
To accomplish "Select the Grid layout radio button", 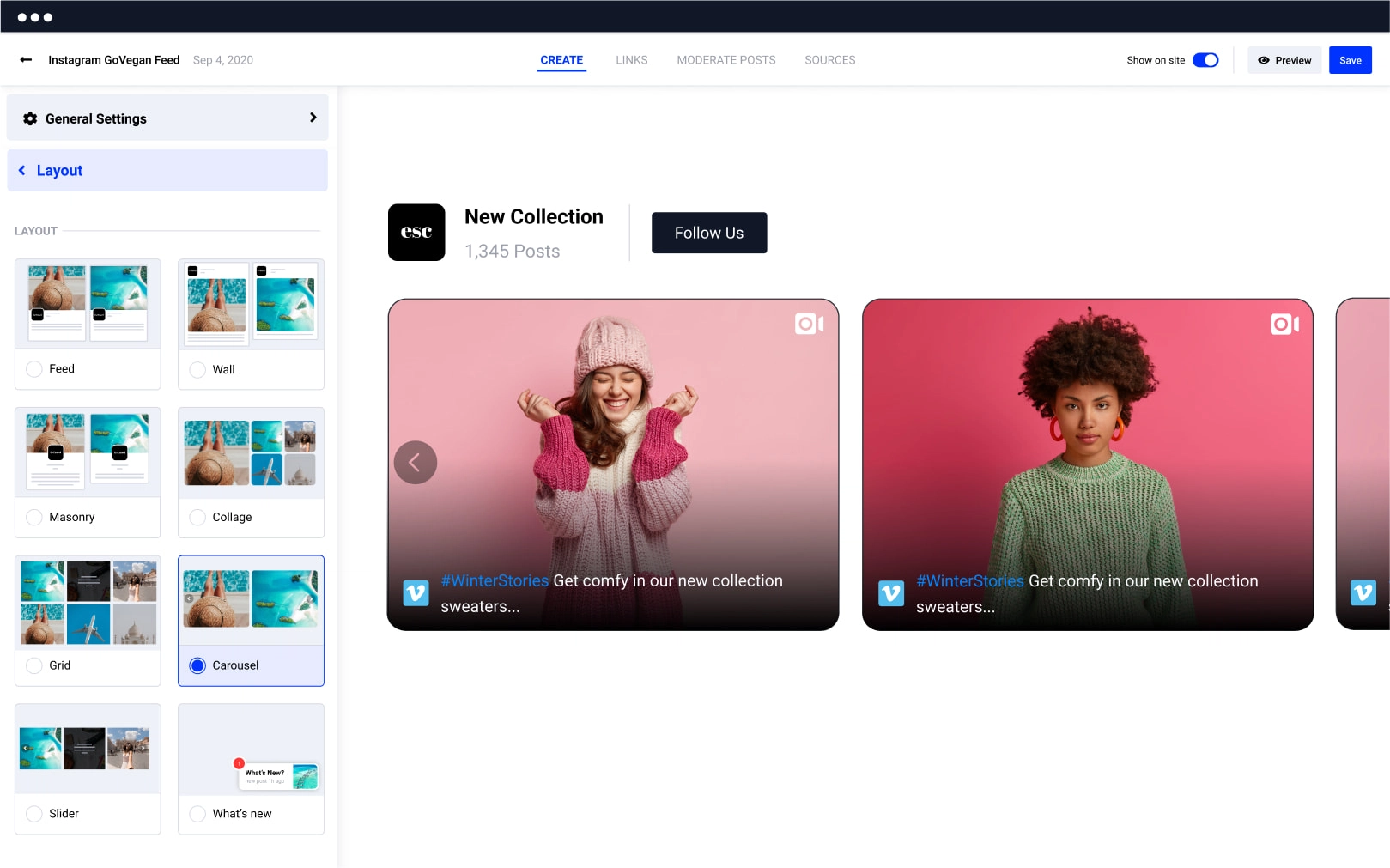I will (34, 665).
